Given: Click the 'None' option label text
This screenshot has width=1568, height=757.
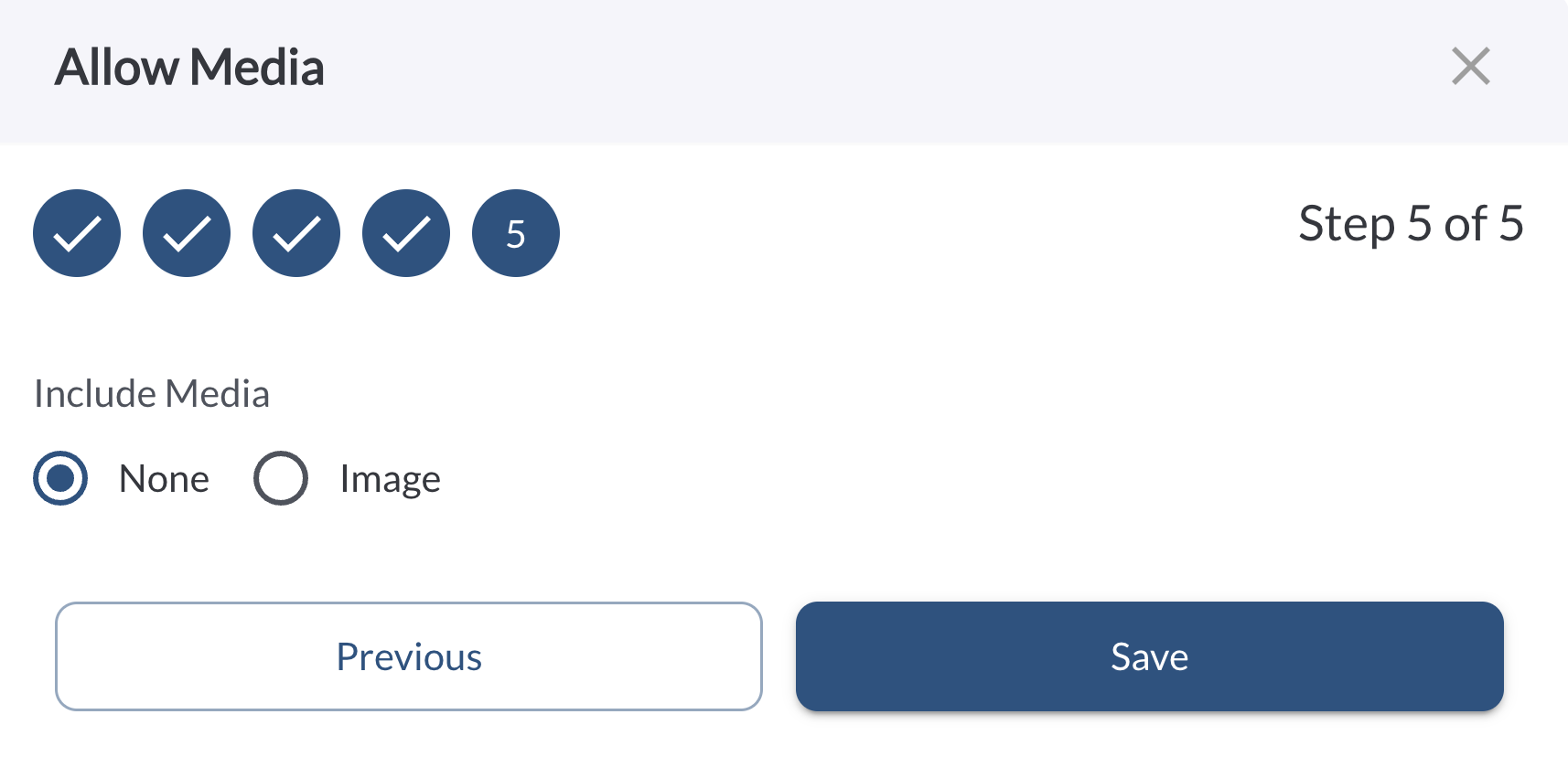Looking at the screenshot, I should [x=164, y=479].
